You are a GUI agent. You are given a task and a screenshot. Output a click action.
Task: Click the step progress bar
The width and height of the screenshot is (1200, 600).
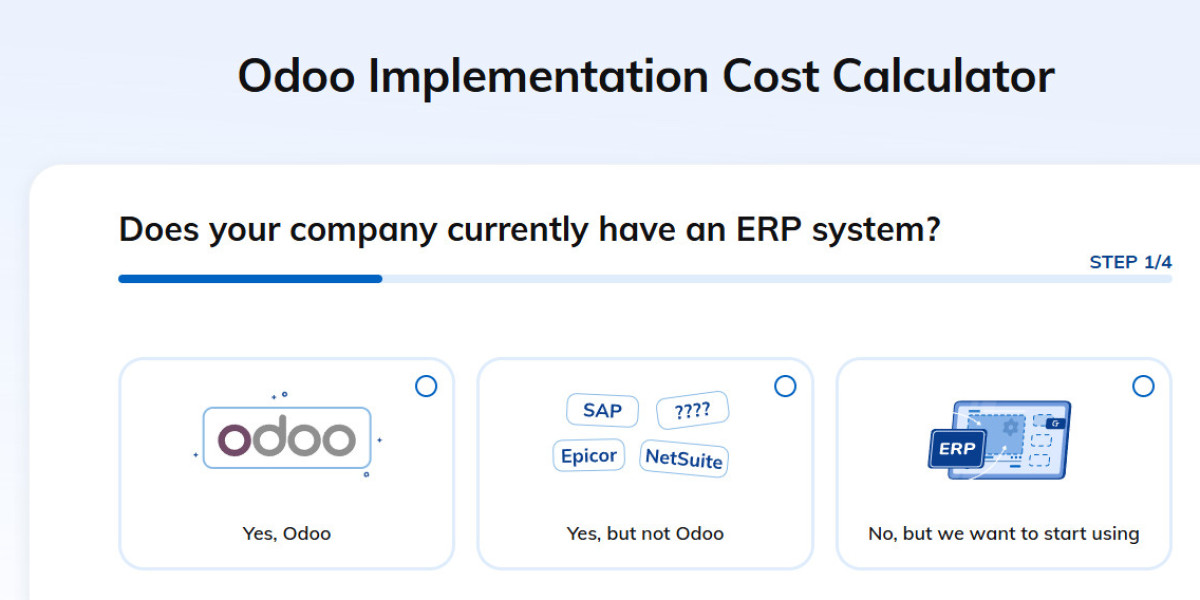(645, 279)
